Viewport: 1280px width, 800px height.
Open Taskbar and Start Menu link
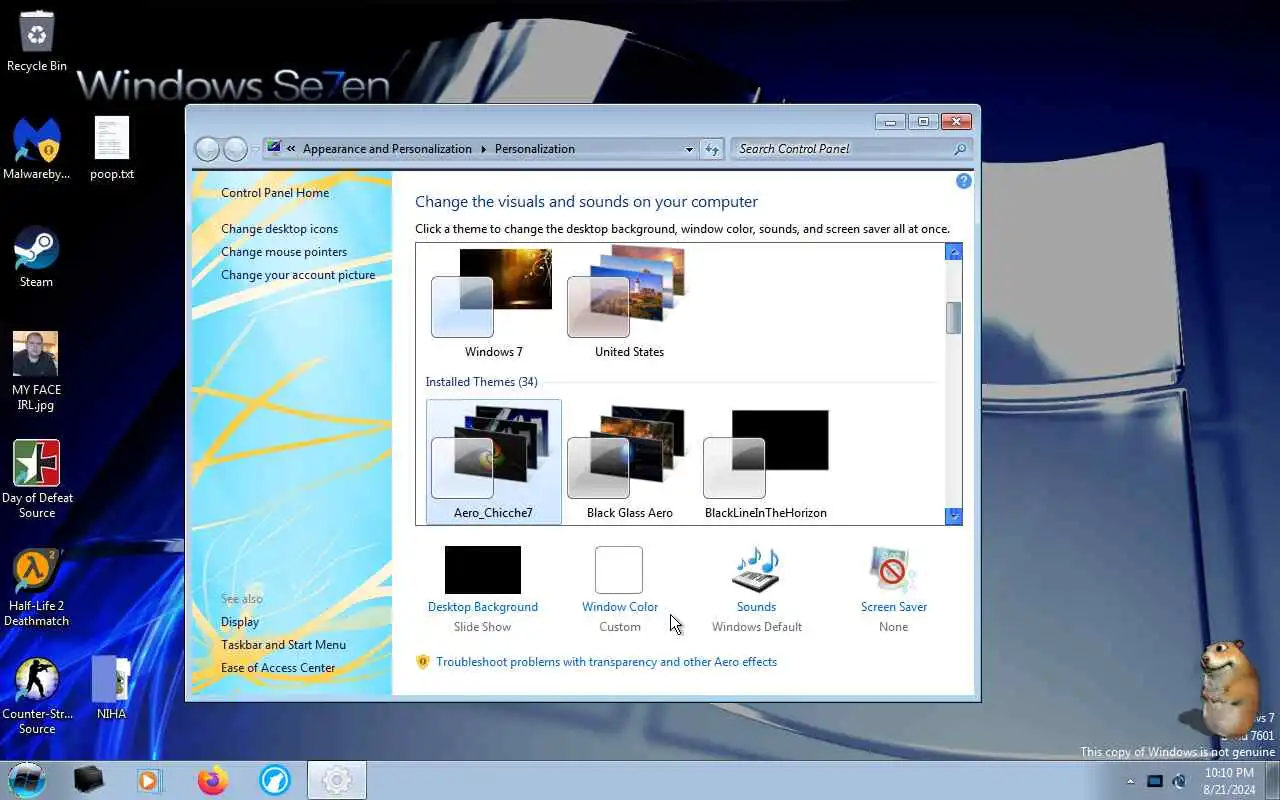[x=284, y=645]
